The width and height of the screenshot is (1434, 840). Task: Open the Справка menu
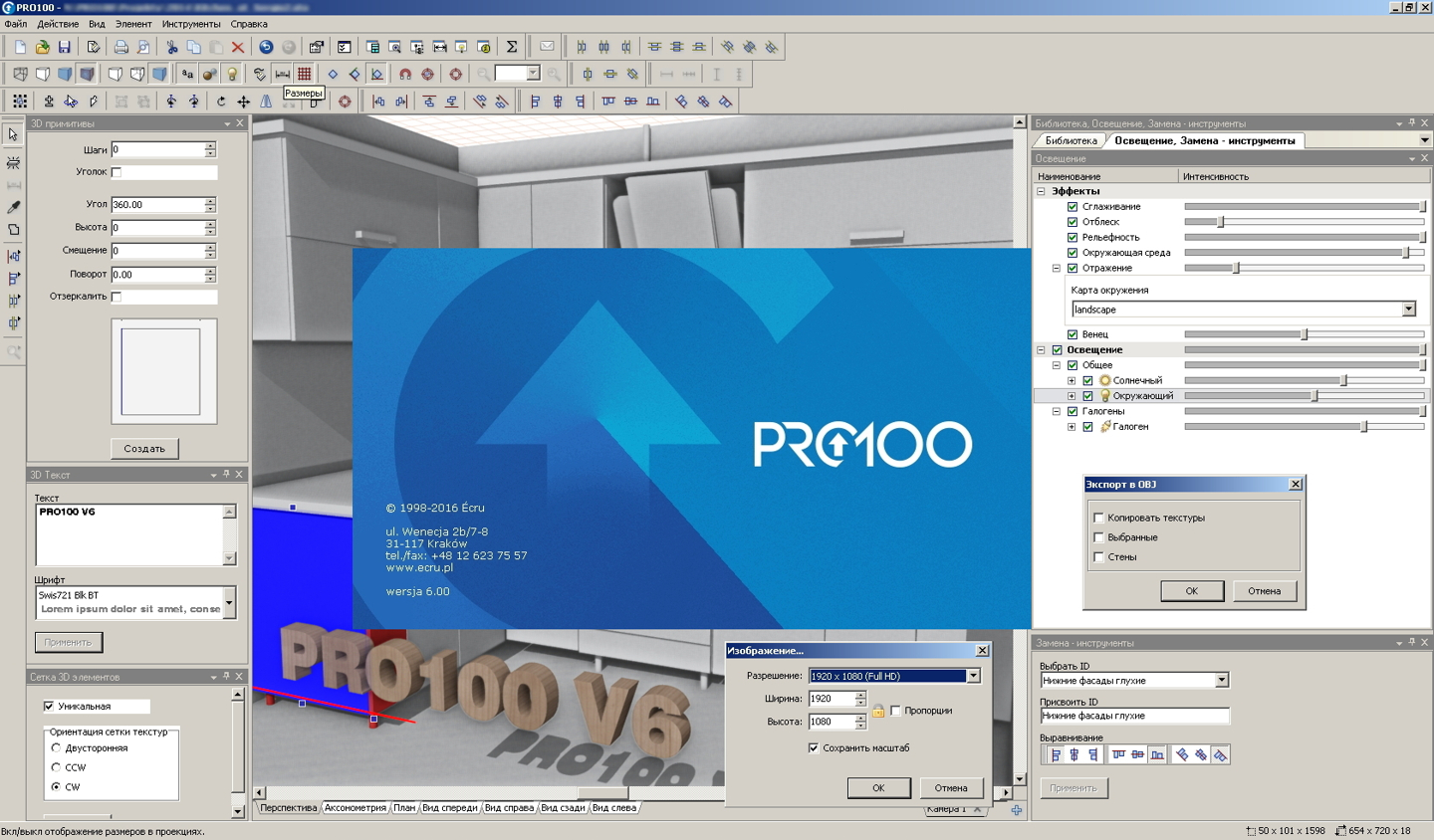[x=249, y=24]
